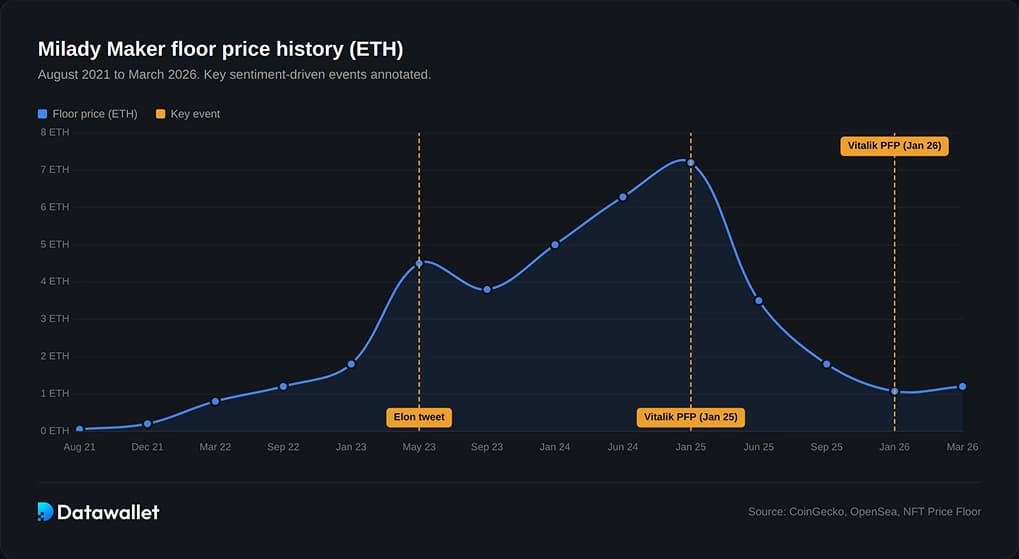Image resolution: width=1019 pixels, height=559 pixels.
Task: Select the Vitalik PFP (Jan 26) annotation
Action: (894, 146)
